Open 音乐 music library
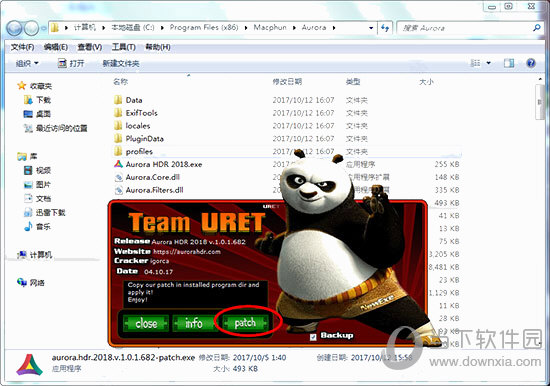 [x=37, y=227]
